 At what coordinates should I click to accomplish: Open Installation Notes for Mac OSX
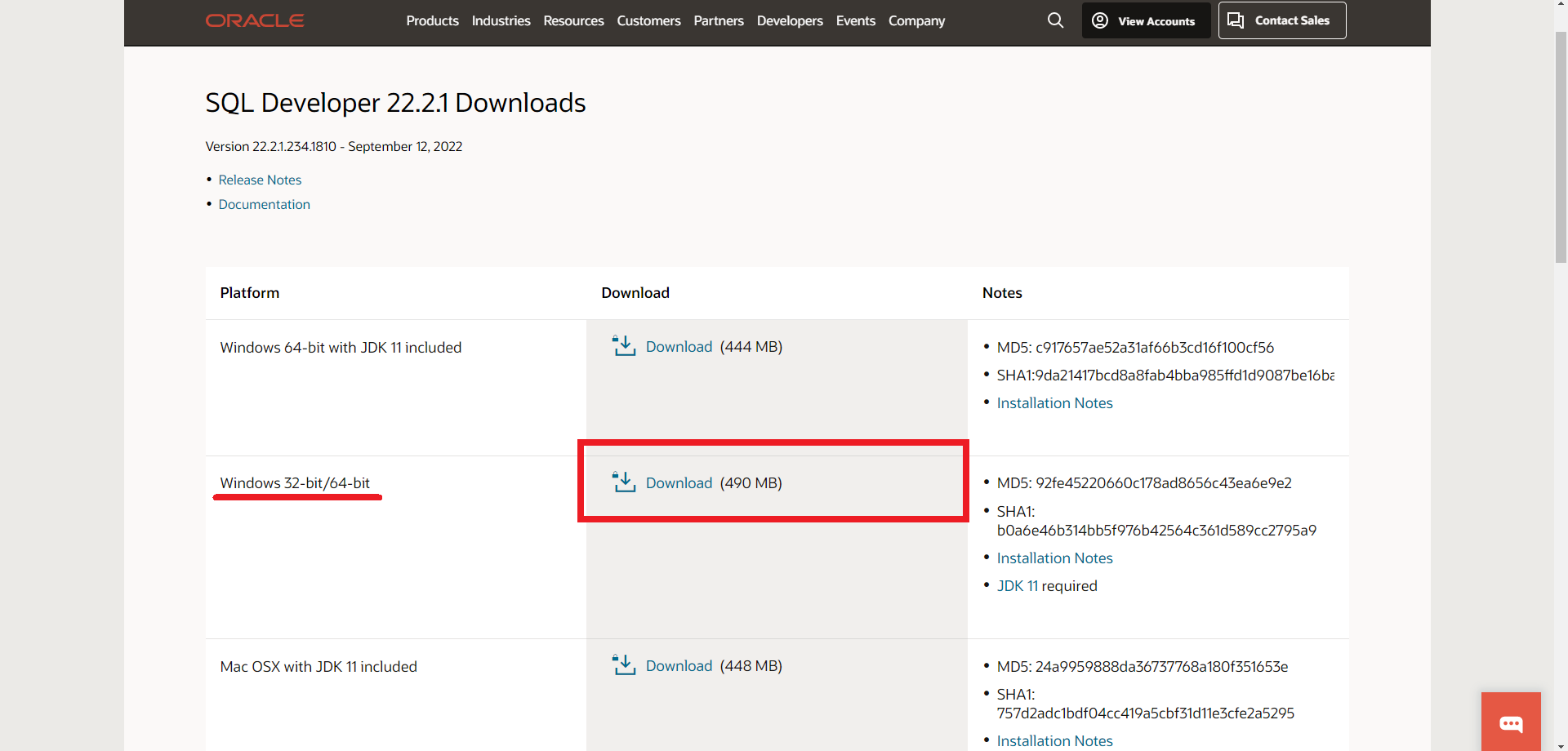(1054, 741)
